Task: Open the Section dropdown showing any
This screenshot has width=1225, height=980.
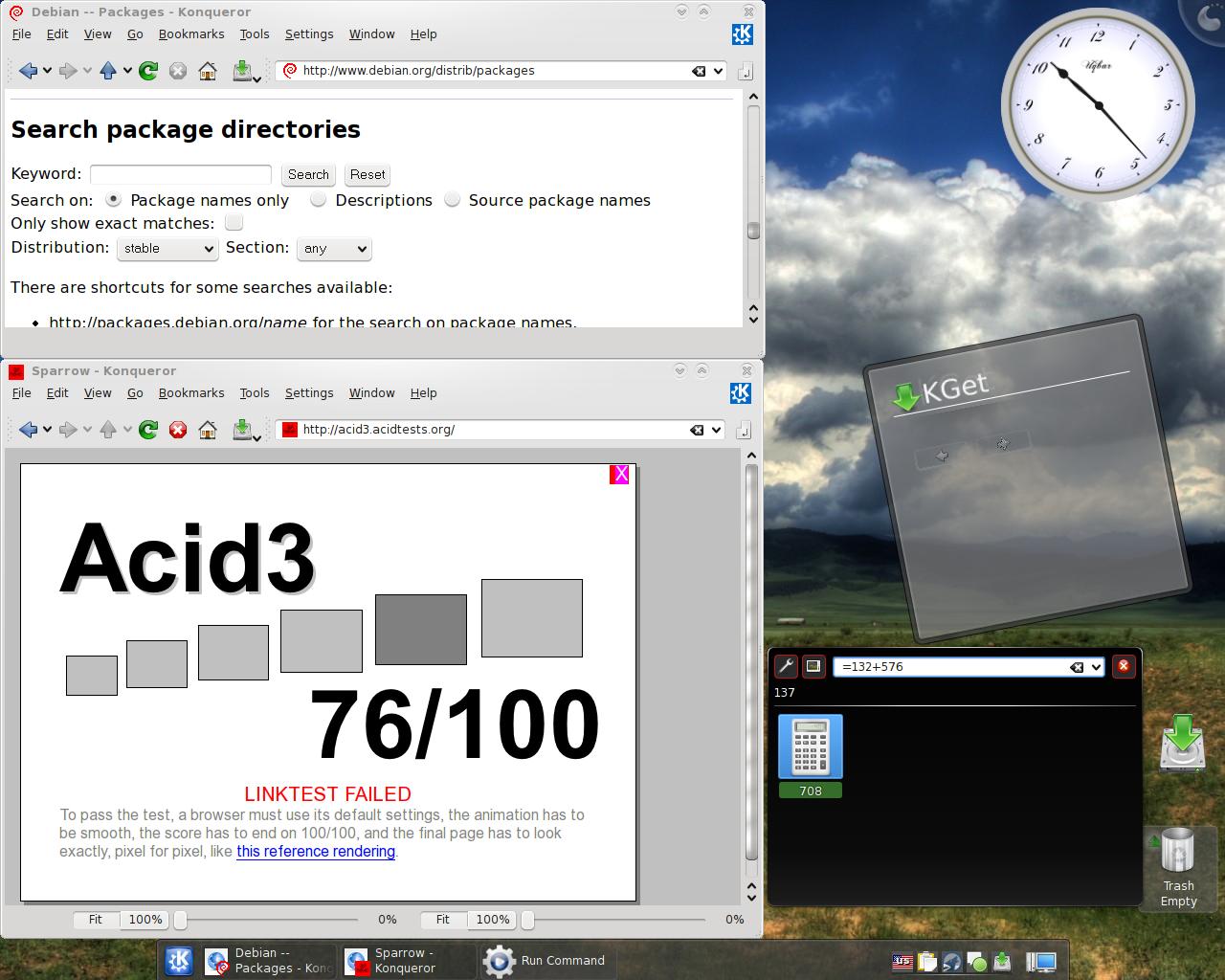Action: [334, 249]
